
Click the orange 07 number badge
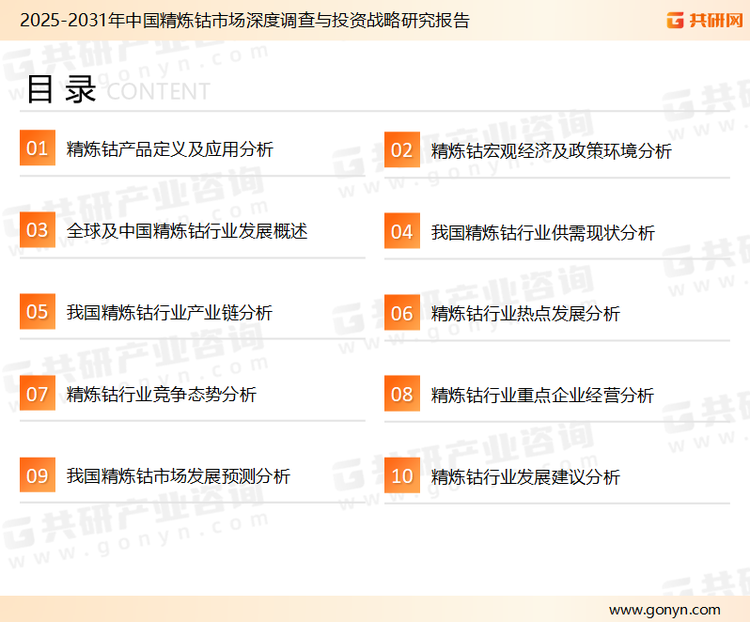tap(37, 393)
